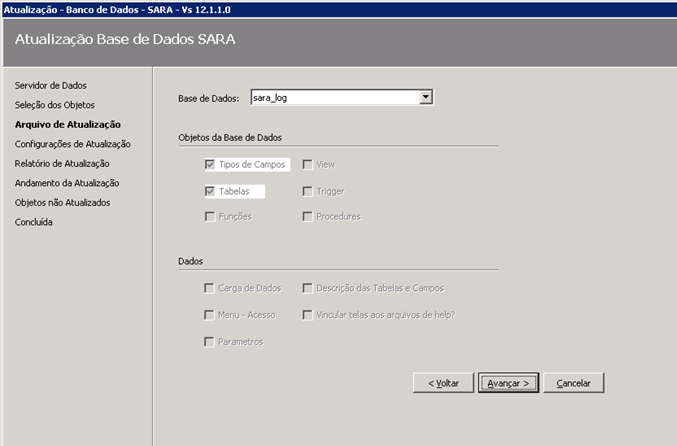Select the Configurações de Atualização step
Screen dimensions: 677x446
point(73,144)
